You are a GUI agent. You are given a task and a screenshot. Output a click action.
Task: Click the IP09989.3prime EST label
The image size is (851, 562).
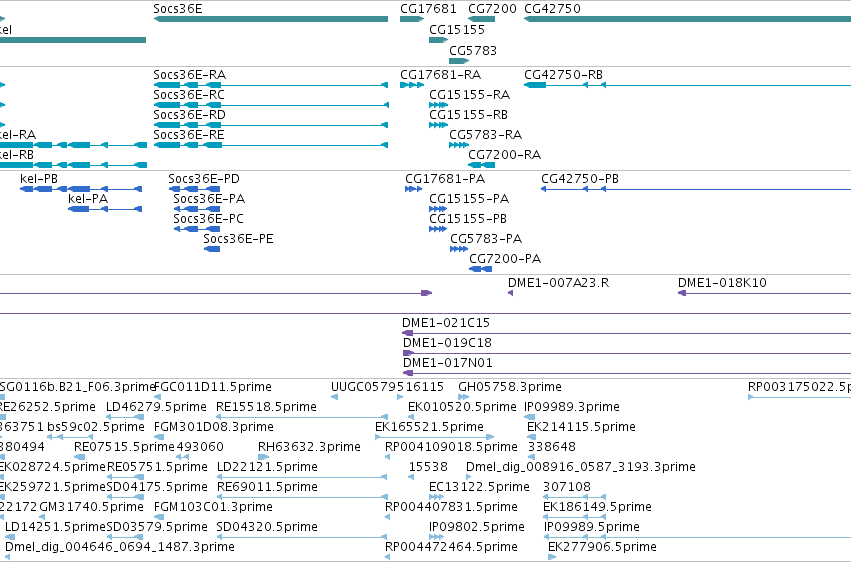click(571, 407)
